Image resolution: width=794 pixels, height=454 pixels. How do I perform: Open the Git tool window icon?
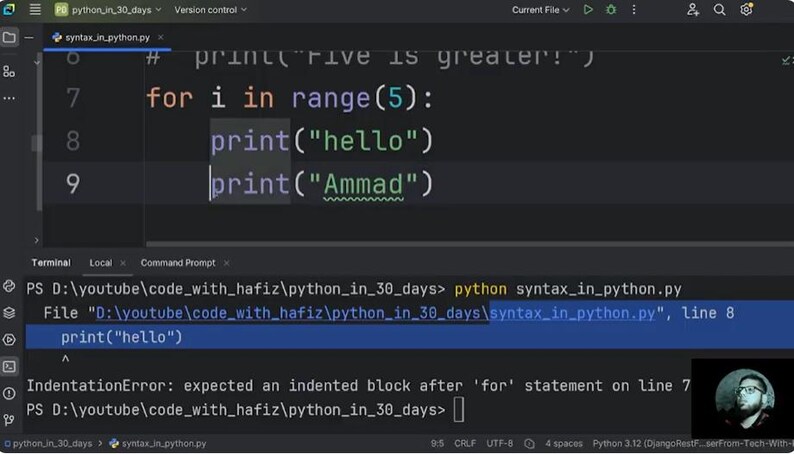(x=9, y=420)
